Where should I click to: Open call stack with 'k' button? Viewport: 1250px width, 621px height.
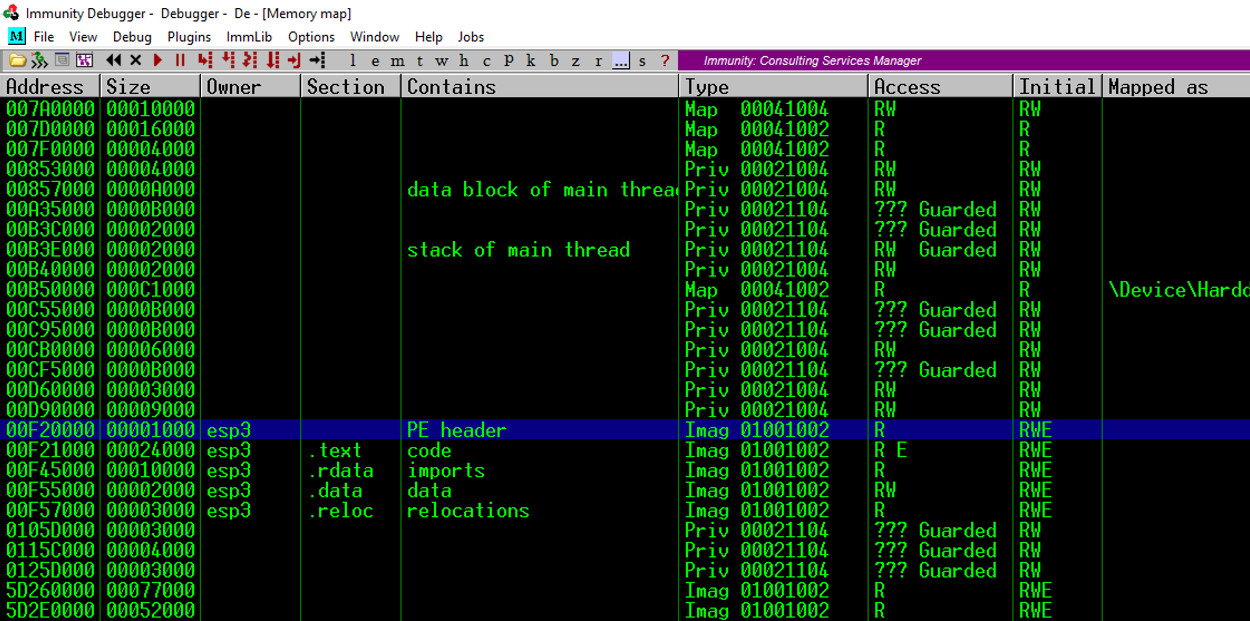tap(530, 61)
